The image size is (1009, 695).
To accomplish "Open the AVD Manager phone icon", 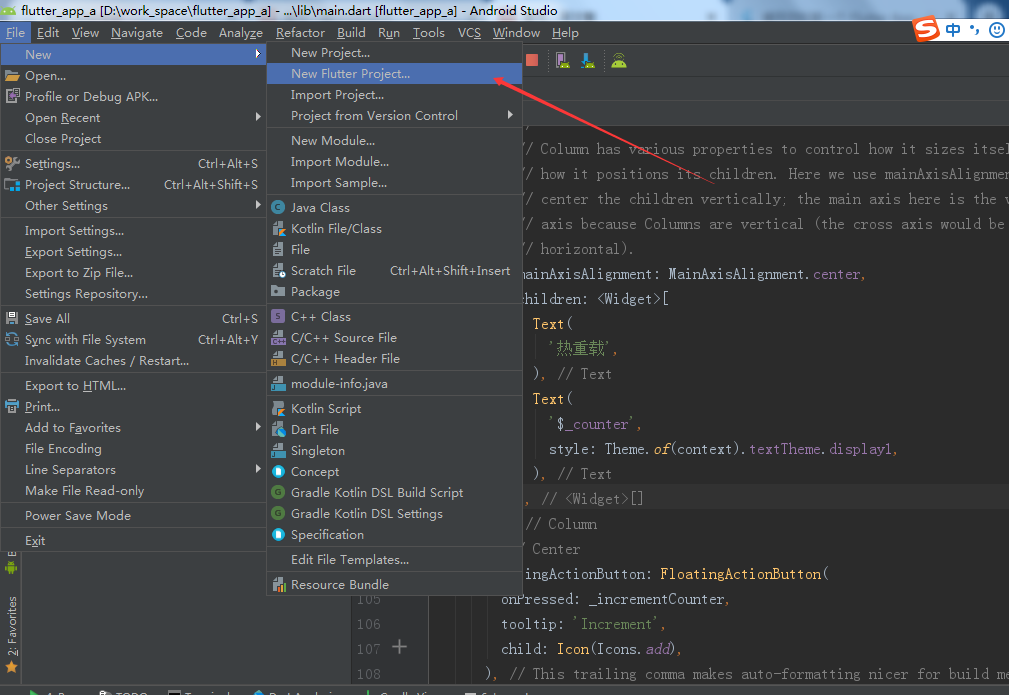I will click(x=562, y=60).
